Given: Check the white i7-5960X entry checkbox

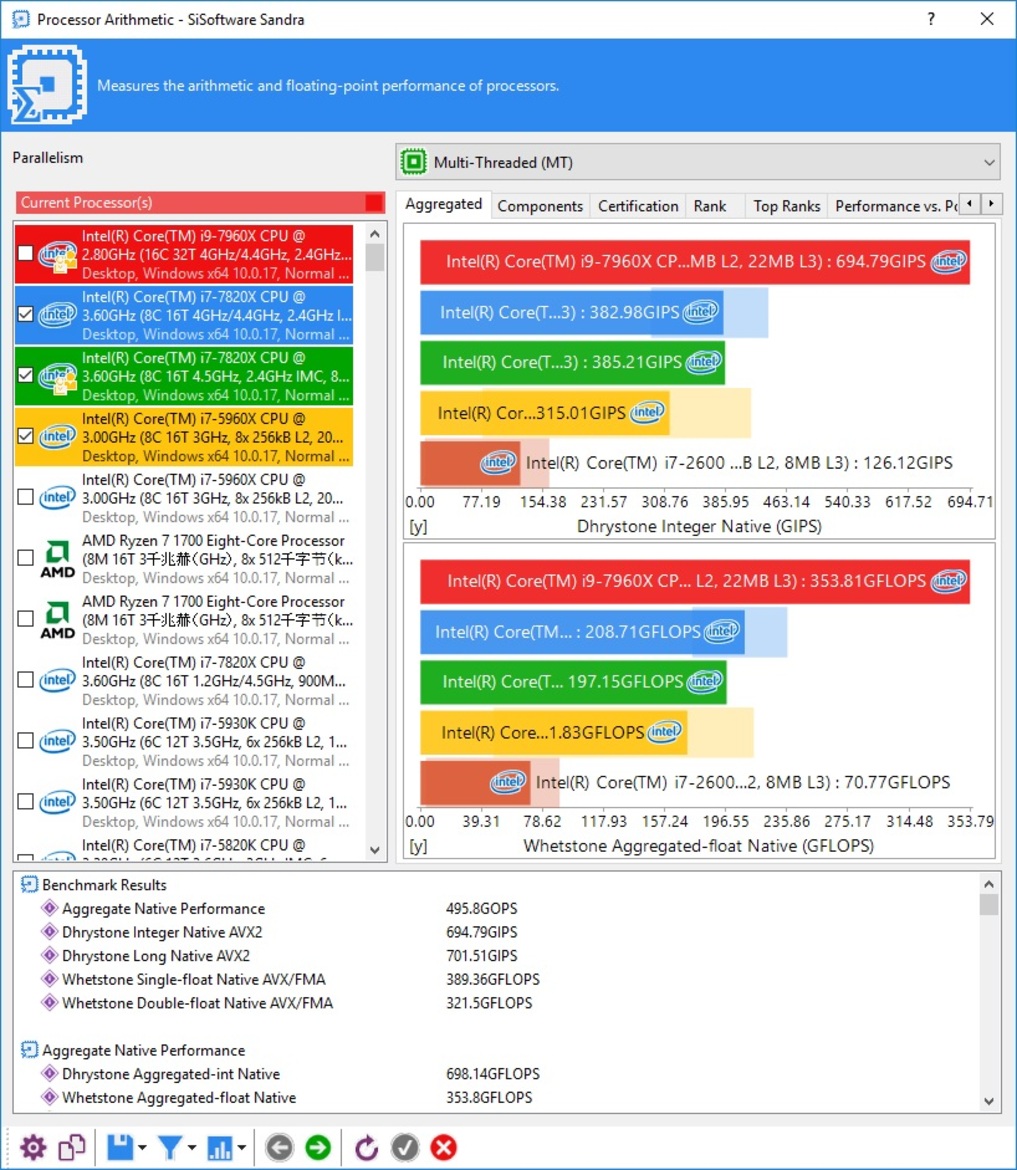Looking at the screenshot, I should tap(25, 497).
